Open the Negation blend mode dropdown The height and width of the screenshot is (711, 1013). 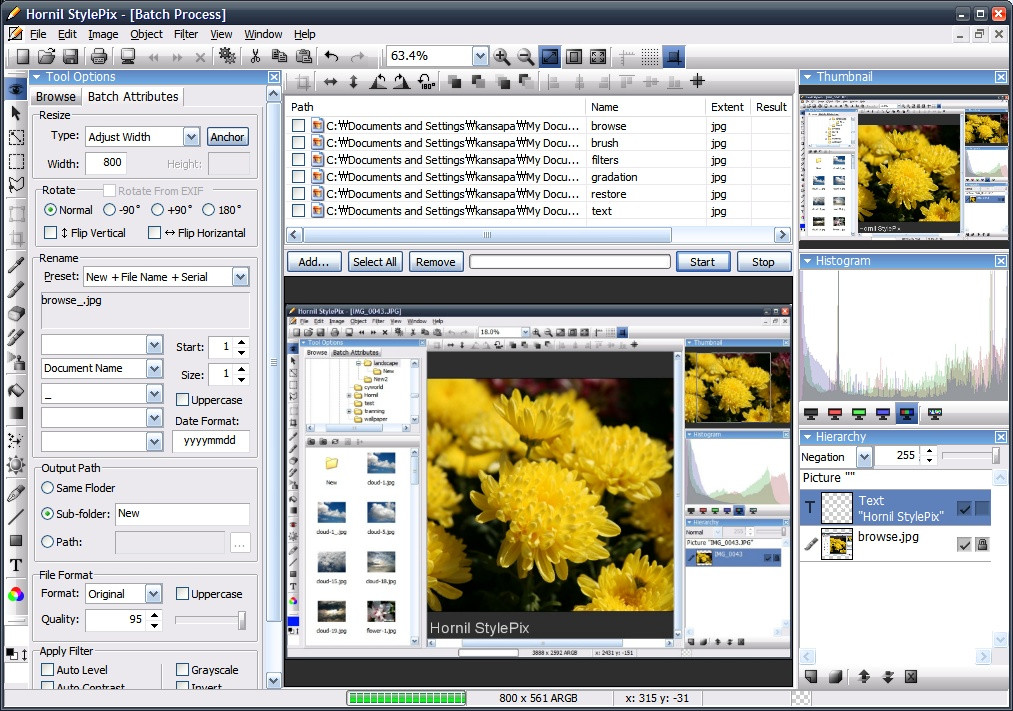864,457
